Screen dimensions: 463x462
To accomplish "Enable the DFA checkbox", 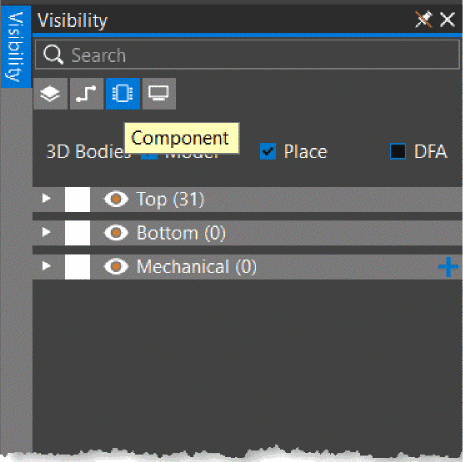I will click(x=398, y=152).
